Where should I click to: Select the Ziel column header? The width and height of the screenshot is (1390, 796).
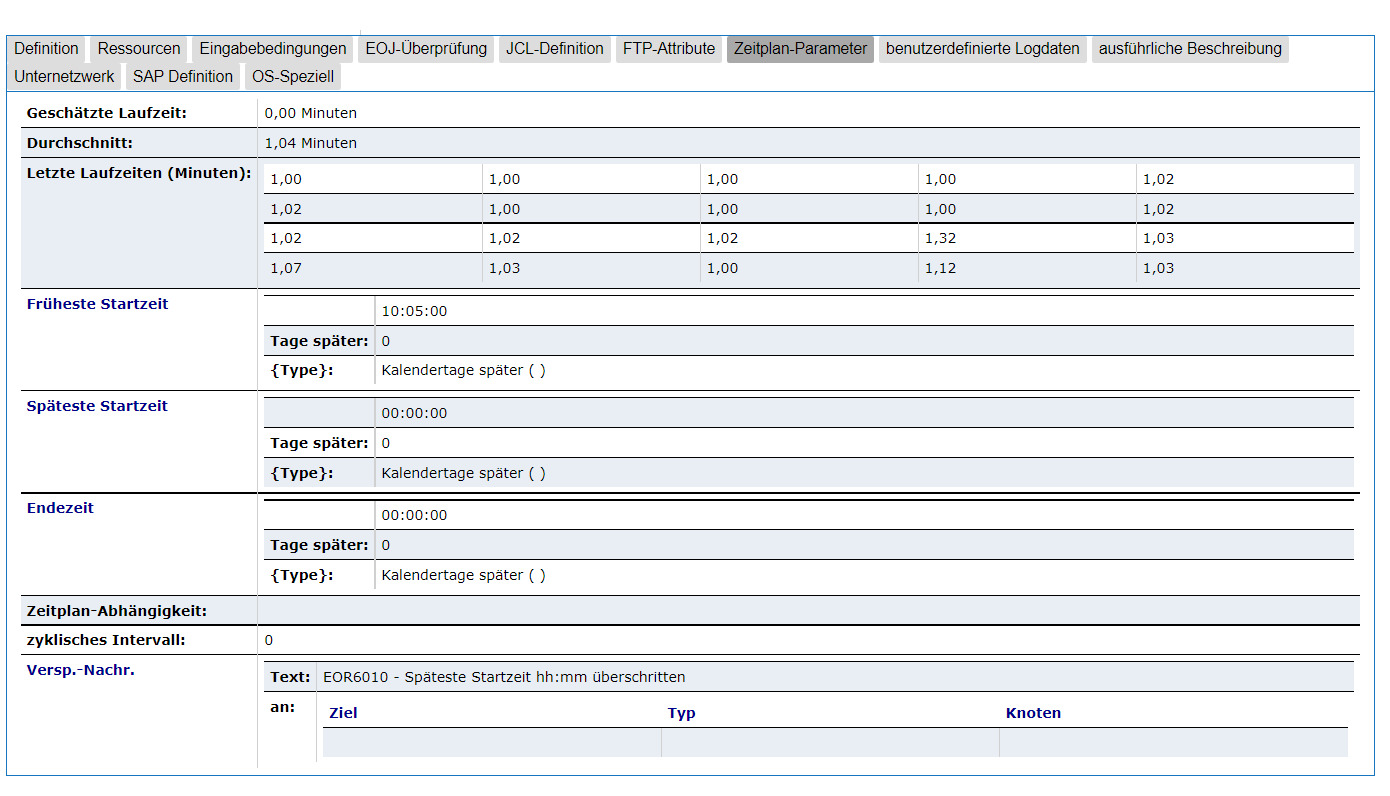(344, 712)
